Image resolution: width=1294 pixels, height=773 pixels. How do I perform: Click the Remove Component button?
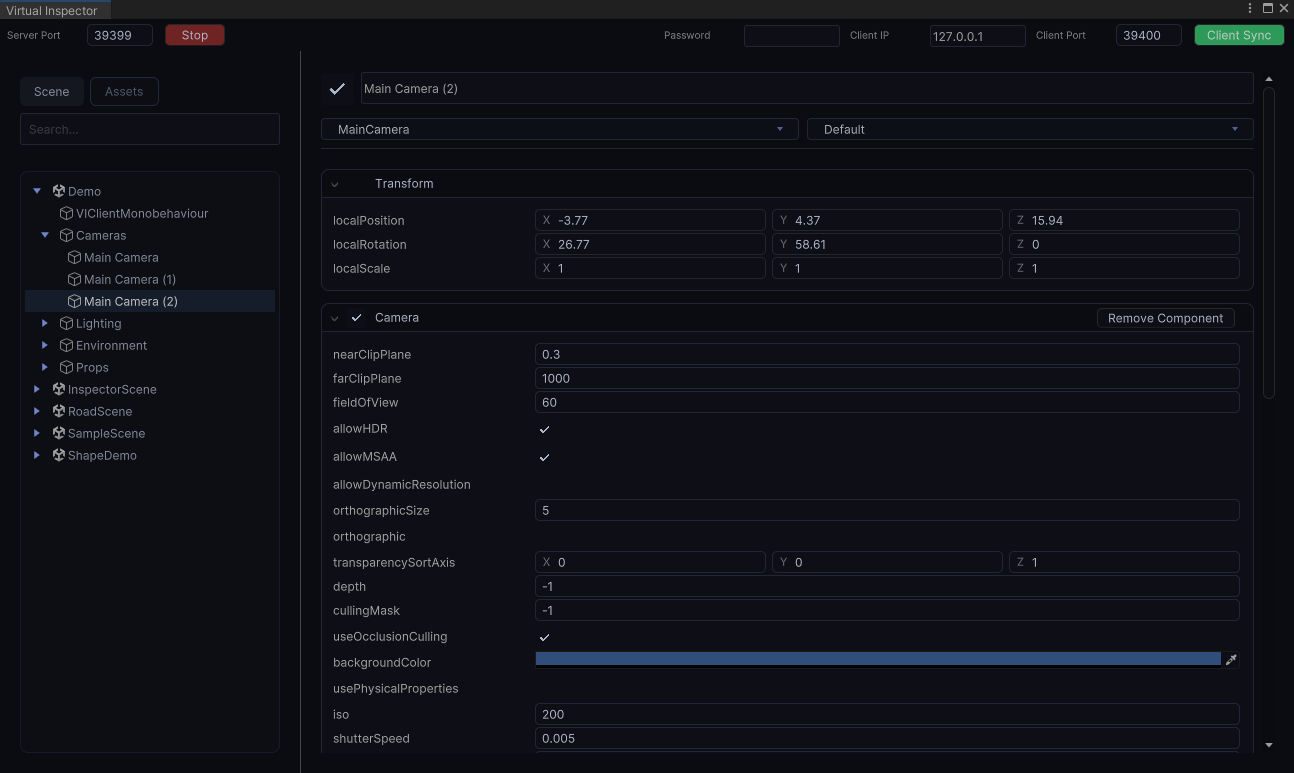1164,318
